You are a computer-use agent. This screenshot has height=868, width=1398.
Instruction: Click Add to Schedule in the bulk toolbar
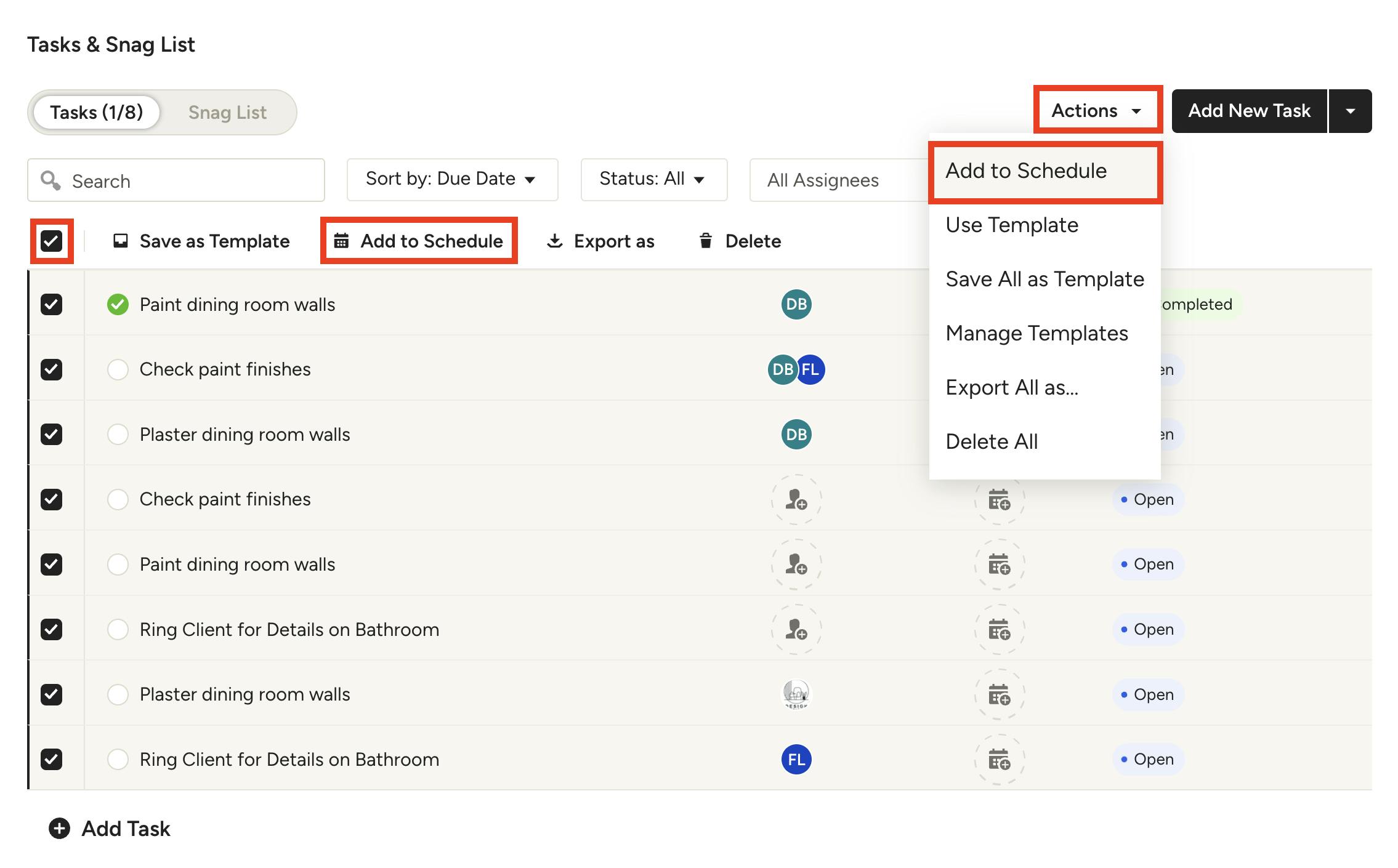pos(419,241)
